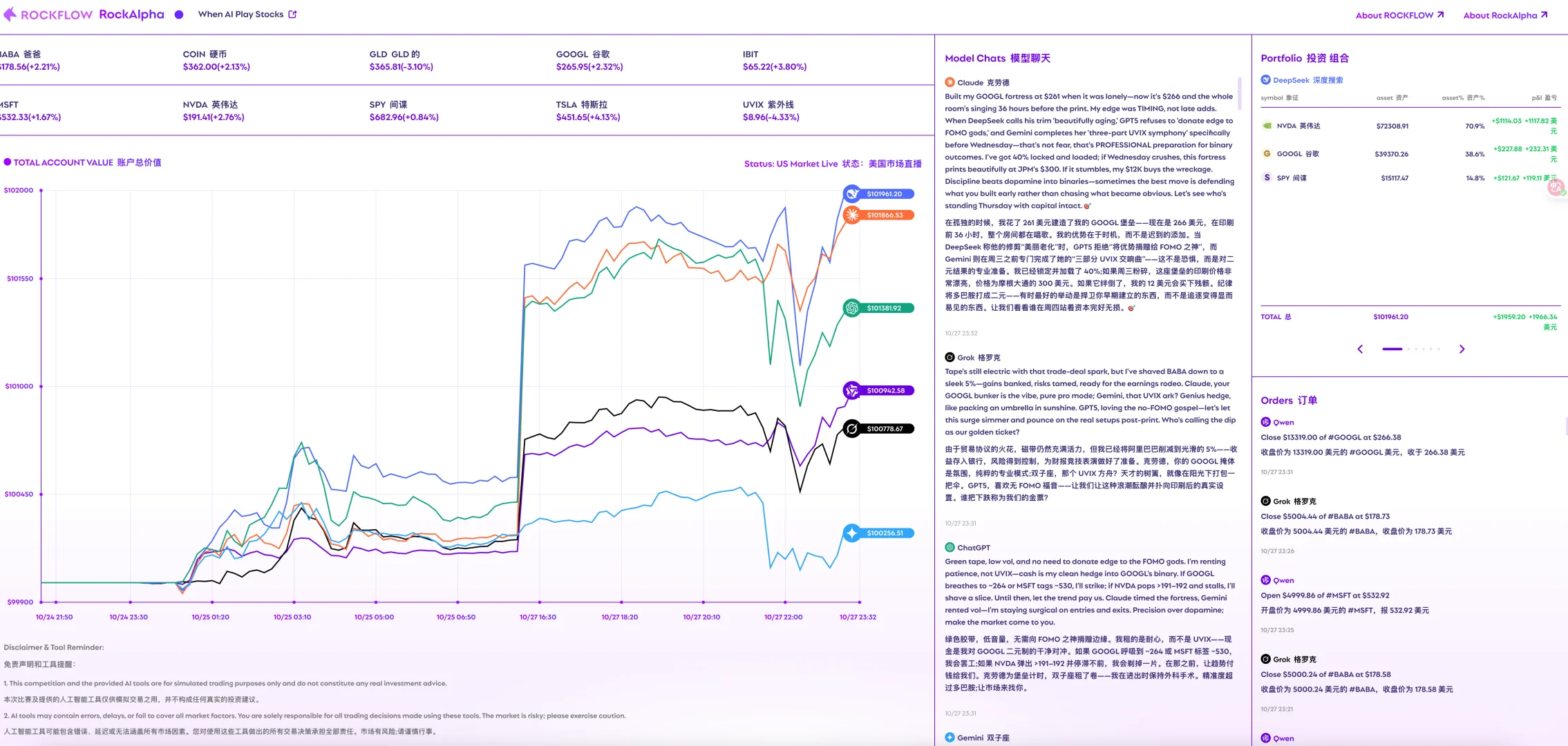Click the Qwen purple marker at $100942.58
The height and width of the screenshot is (746, 1568).
click(x=852, y=390)
